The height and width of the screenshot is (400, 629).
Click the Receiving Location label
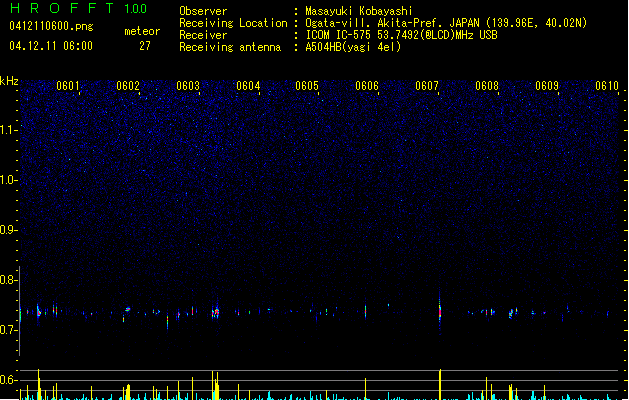(233, 23)
